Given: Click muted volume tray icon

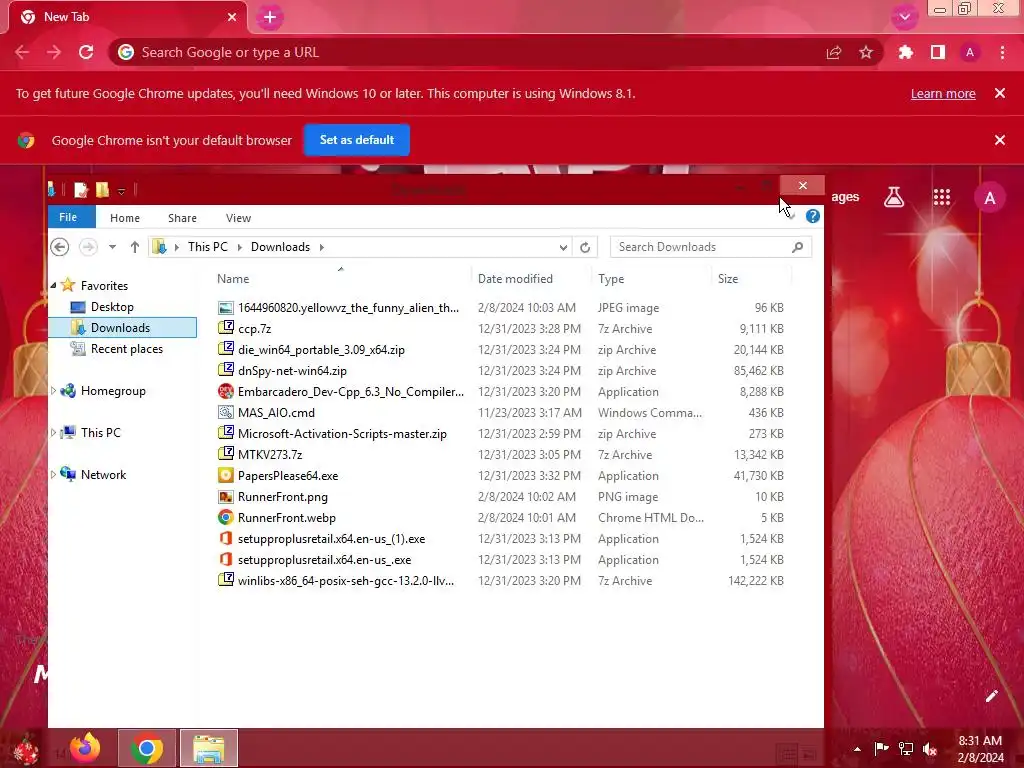Looking at the screenshot, I should 930,749.
